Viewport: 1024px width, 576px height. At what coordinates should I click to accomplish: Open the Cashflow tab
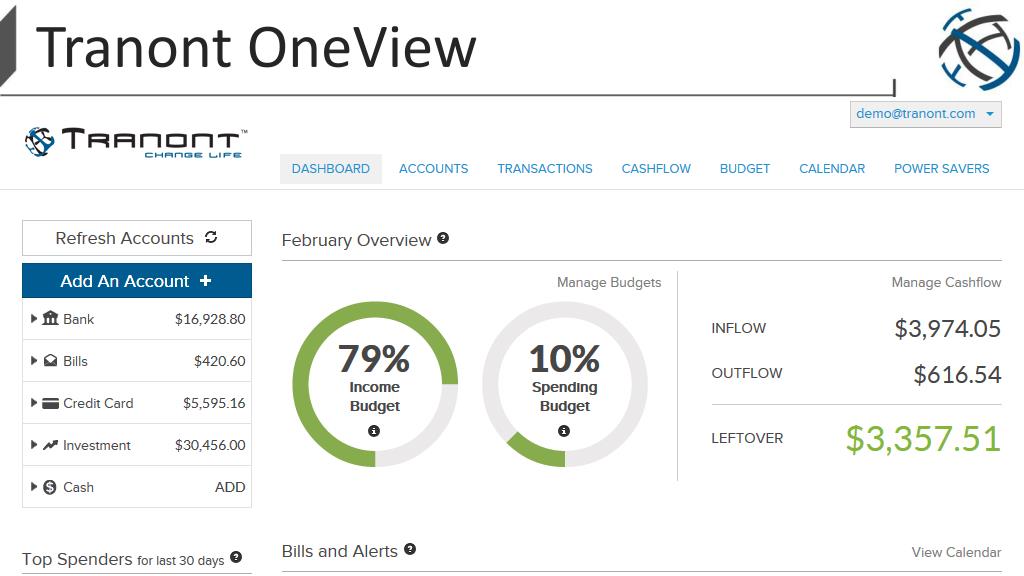[656, 168]
